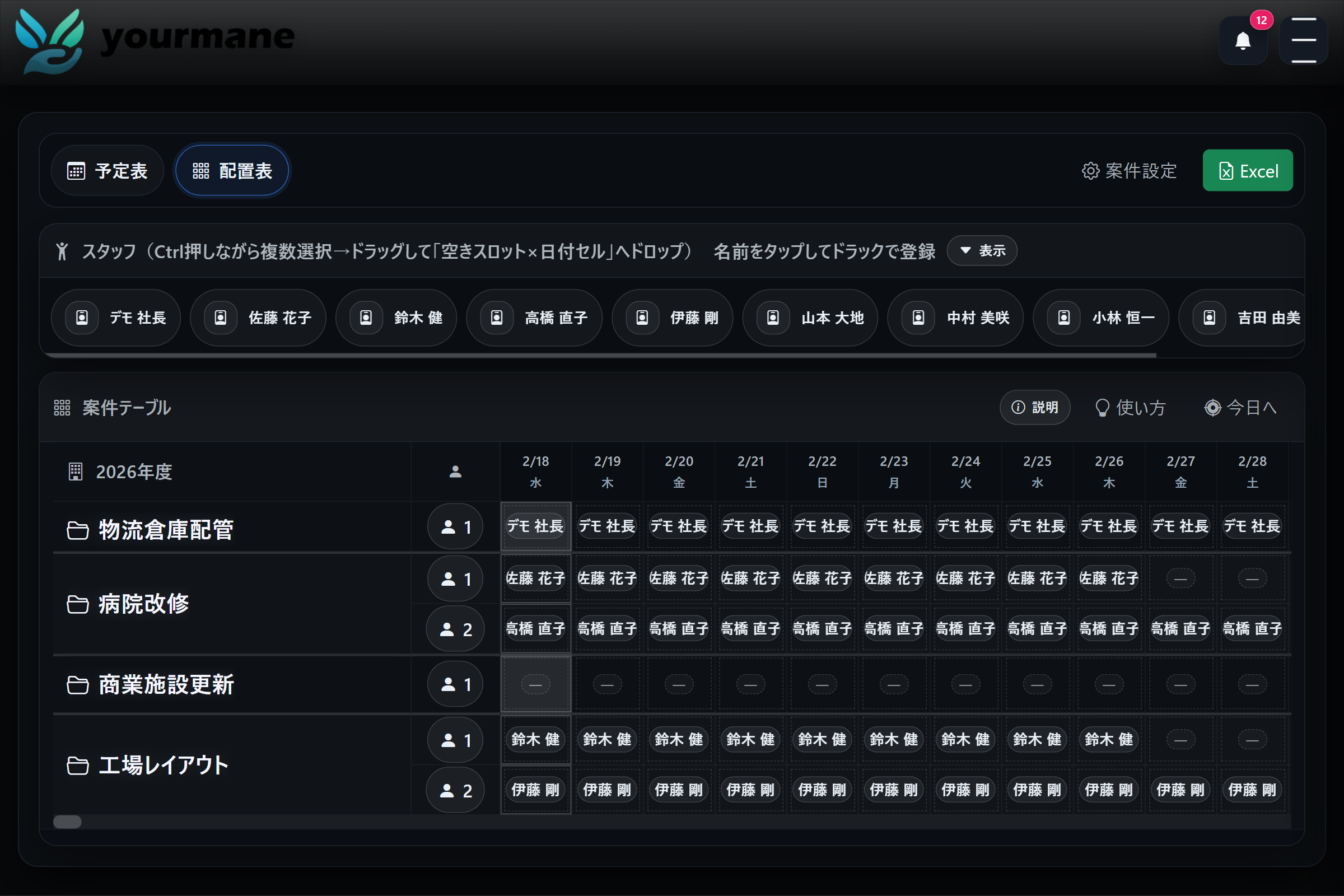Switch to the 予定表 tab
Screen dimensions: 1344x896
click(x=108, y=171)
